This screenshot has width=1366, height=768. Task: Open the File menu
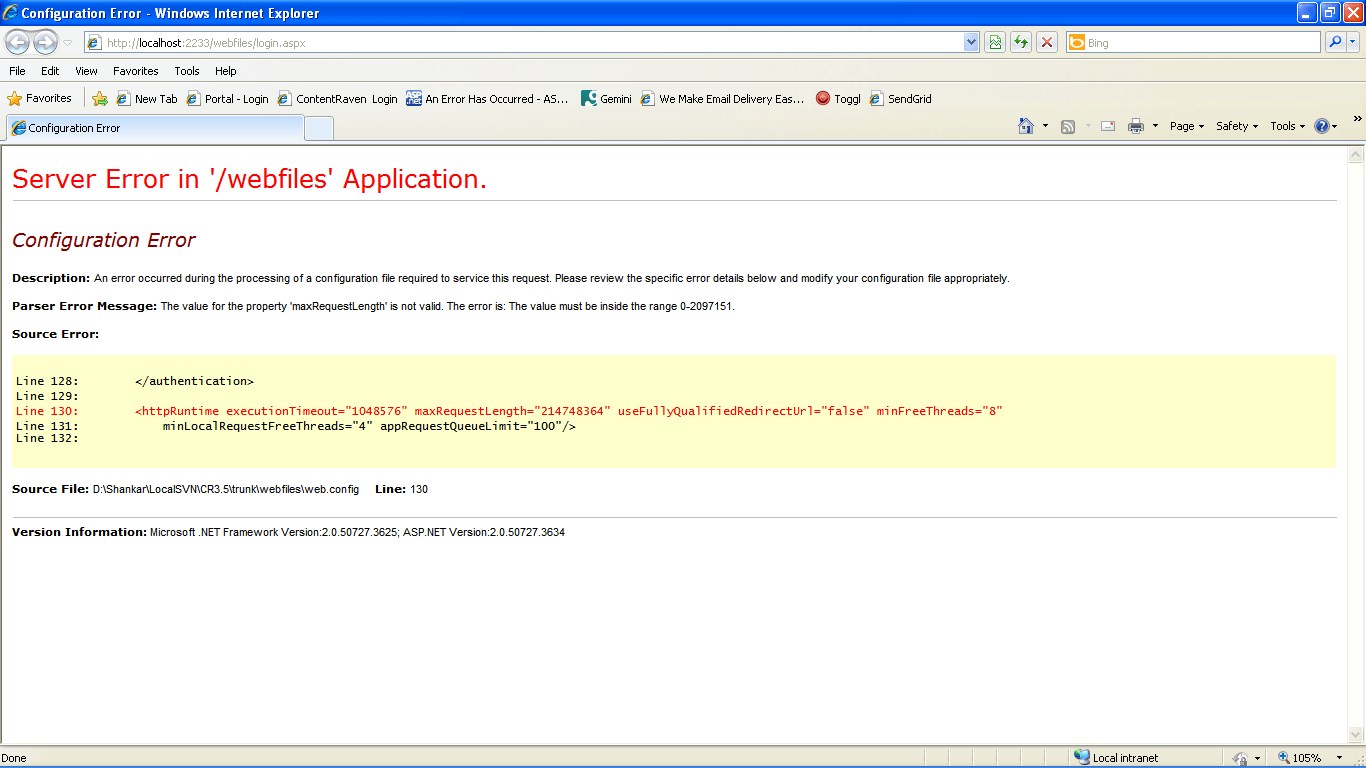click(x=17, y=71)
